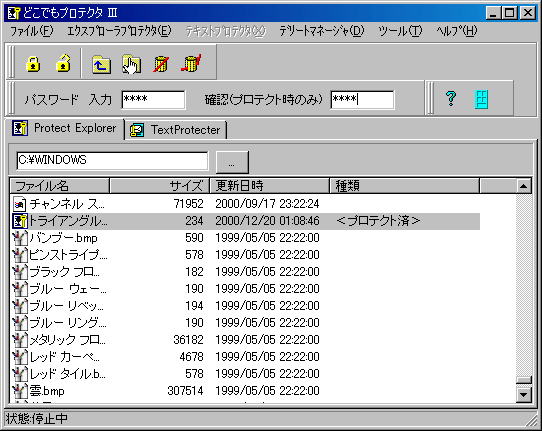The width and height of the screenshot is (542, 431).
Task: Click the size value 71952
Action: click(x=188, y=204)
